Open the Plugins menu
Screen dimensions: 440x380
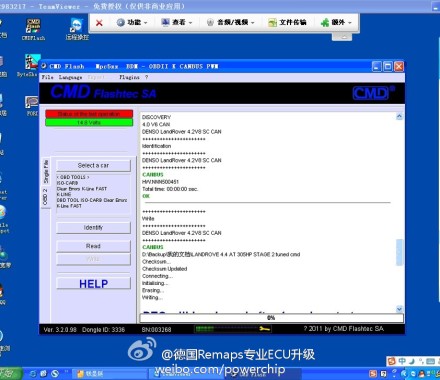(x=129, y=77)
